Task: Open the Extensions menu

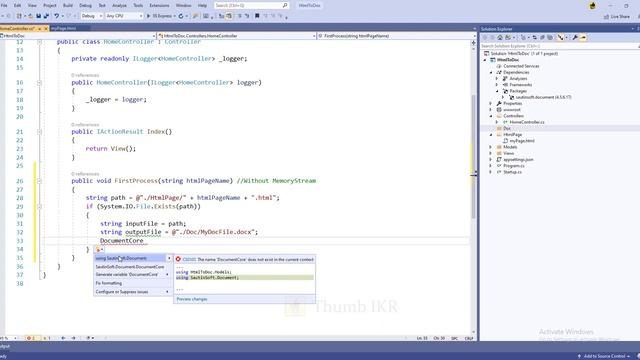Action: tap(159, 5)
